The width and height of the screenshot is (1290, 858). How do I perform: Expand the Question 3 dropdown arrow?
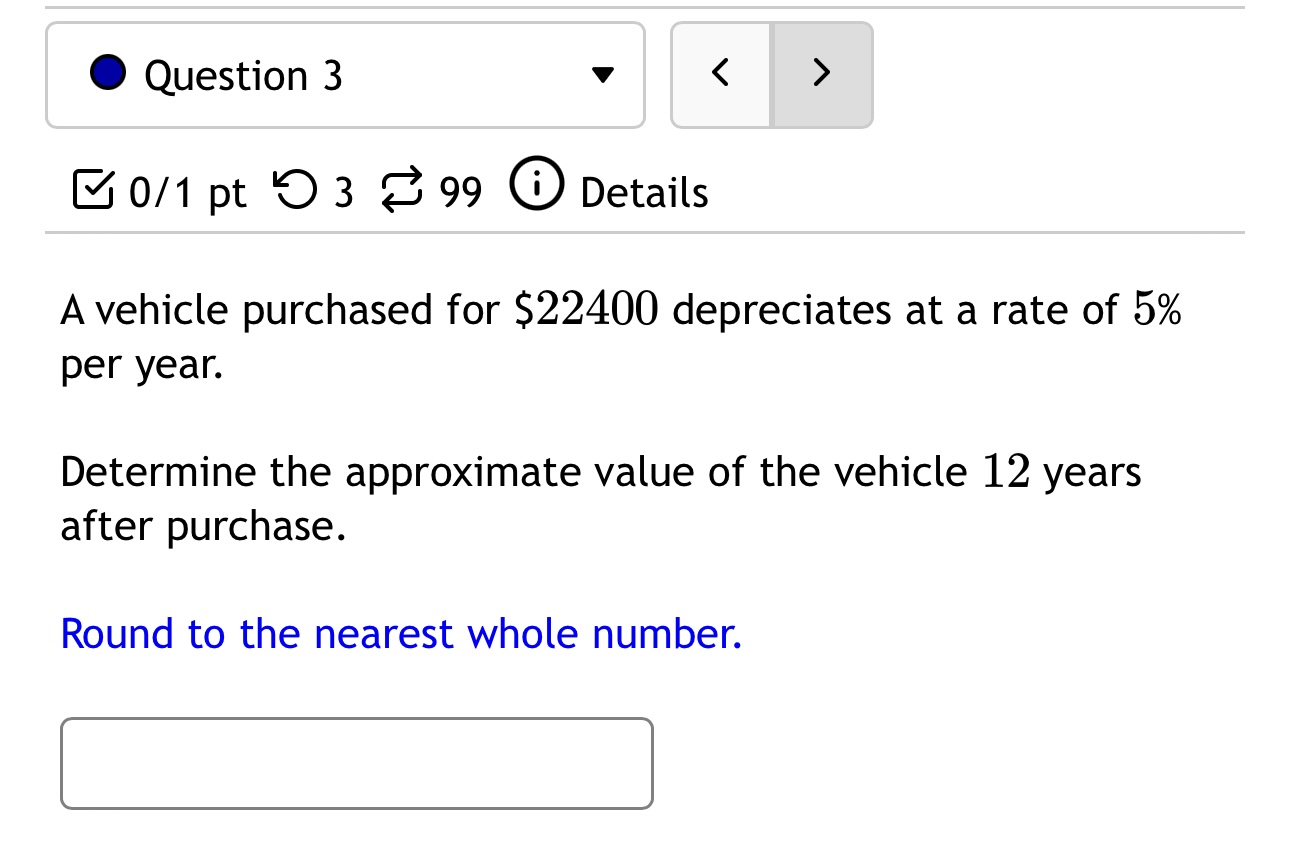(x=600, y=75)
